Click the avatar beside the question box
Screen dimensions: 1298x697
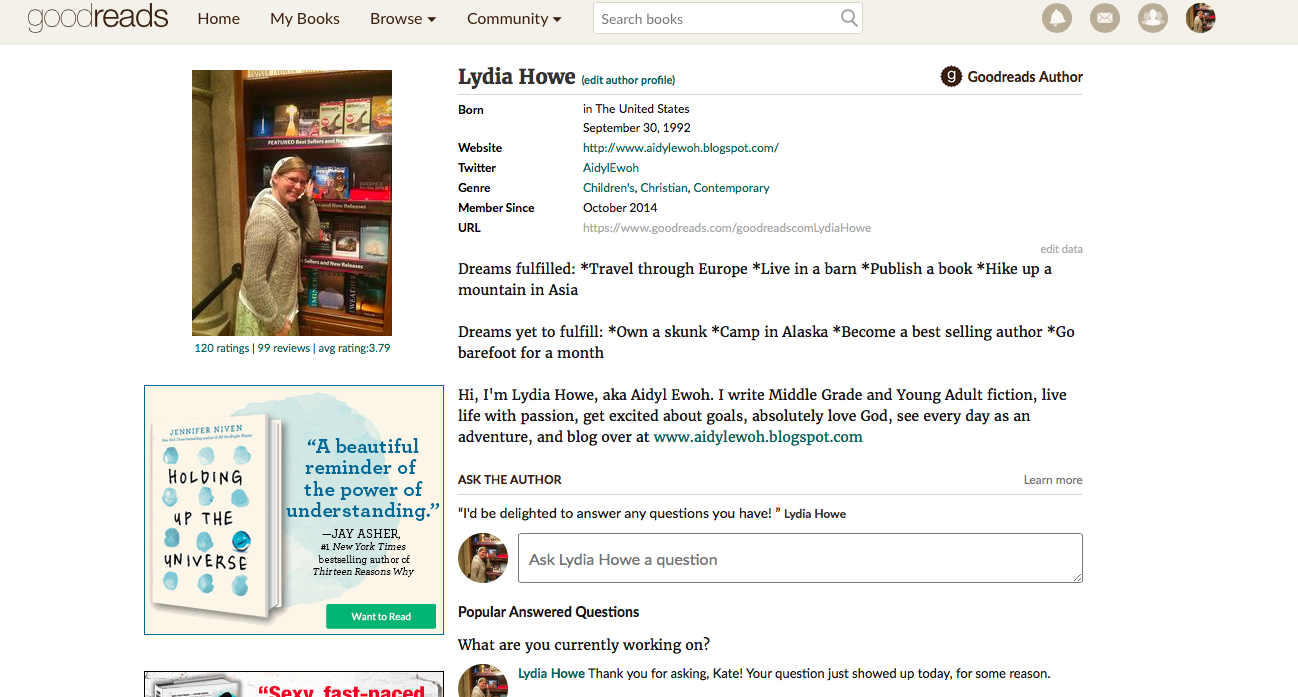click(483, 558)
